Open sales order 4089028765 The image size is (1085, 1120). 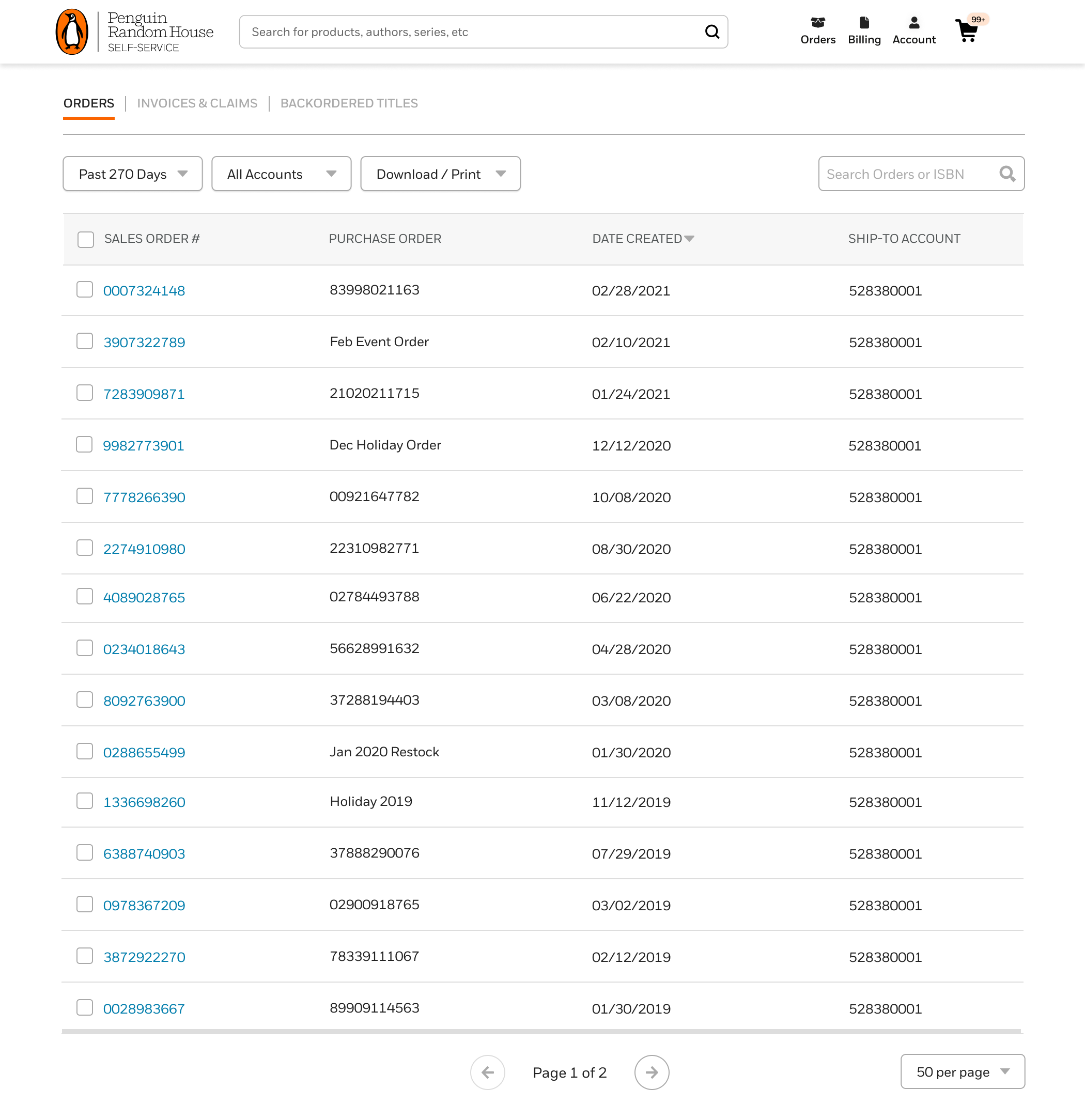(144, 598)
